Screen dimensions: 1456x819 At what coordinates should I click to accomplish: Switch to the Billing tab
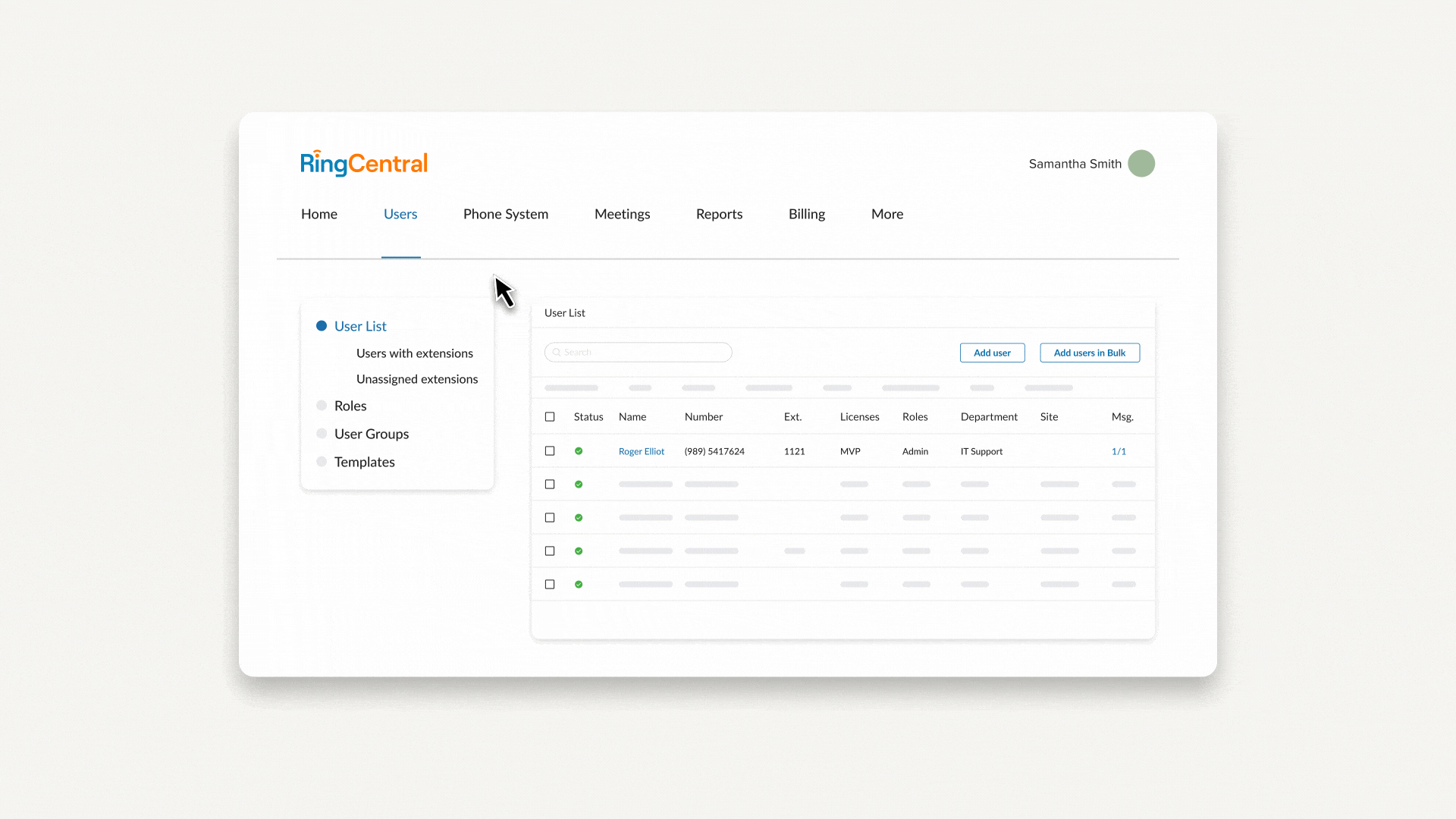[806, 214]
